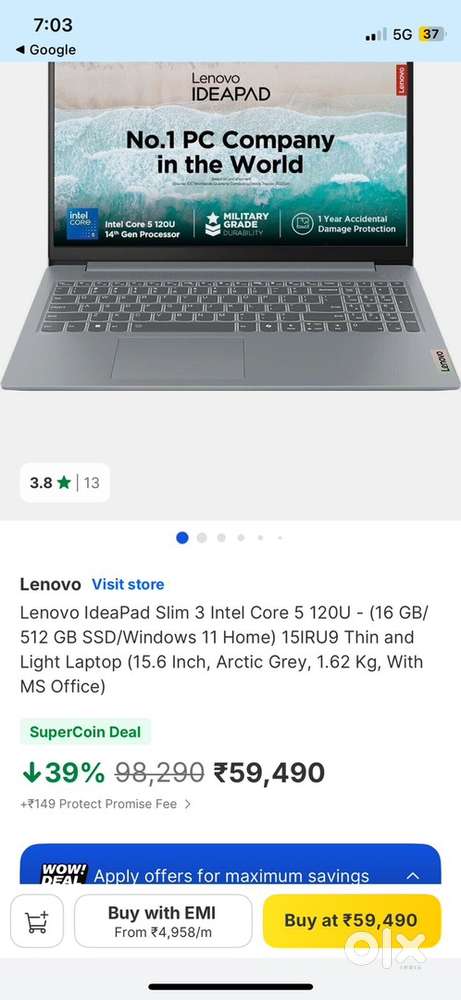Image resolution: width=461 pixels, height=1000 pixels.
Task: Expand Protect Promise Fee details chevron
Action: coord(187,804)
